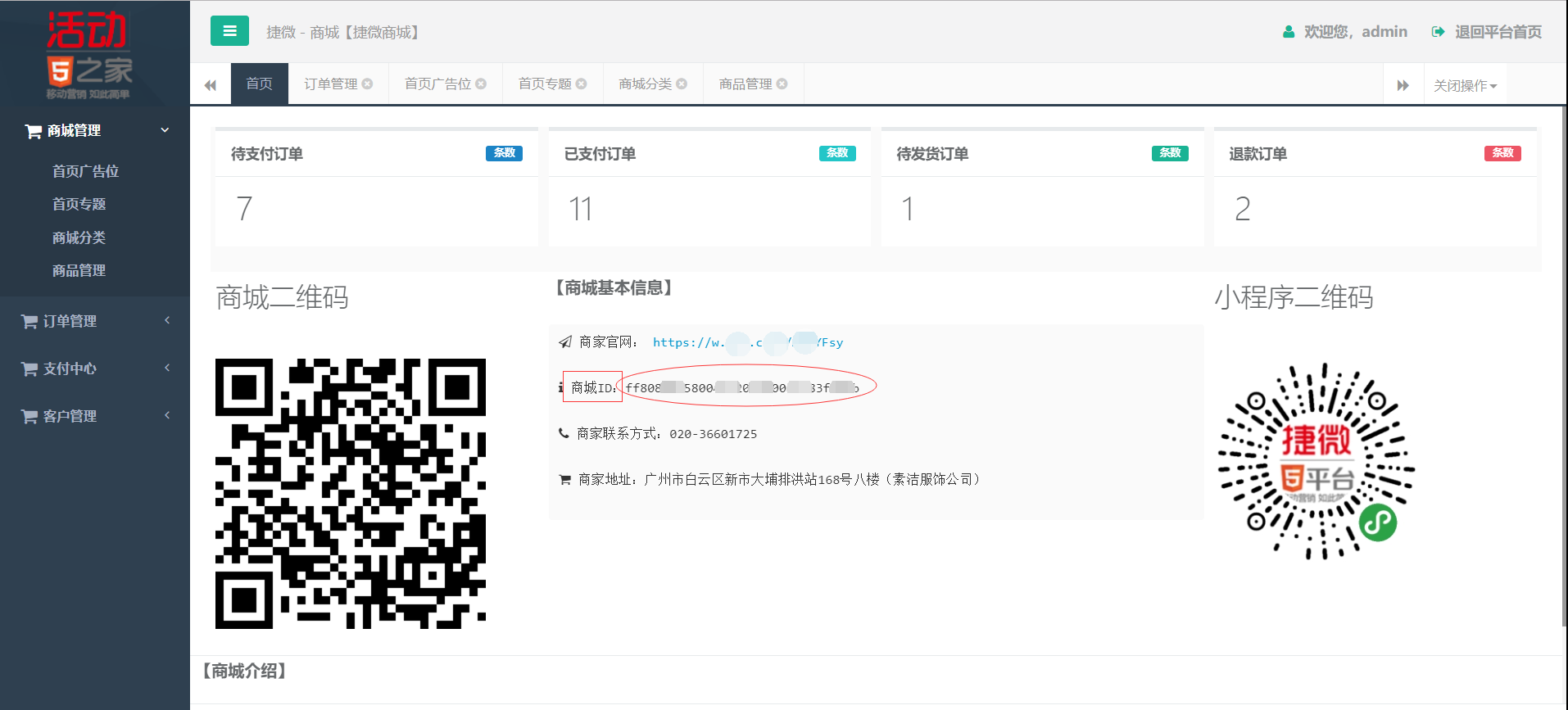
Task: Close the 商品管理 tab with its x icon
Action: (782, 84)
